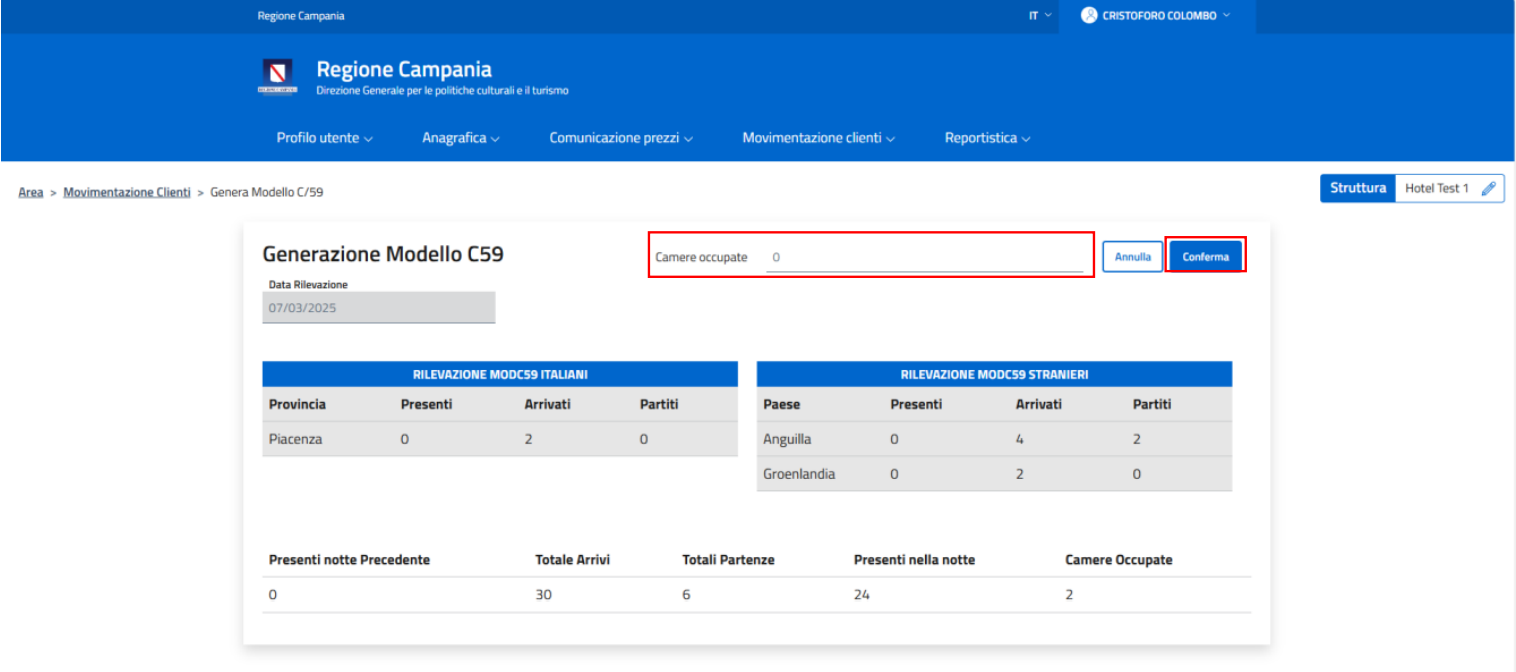This screenshot has height=672, width=1516.
Task: Click the Regione Campania crest logo
Action: [x=278, y=76]
